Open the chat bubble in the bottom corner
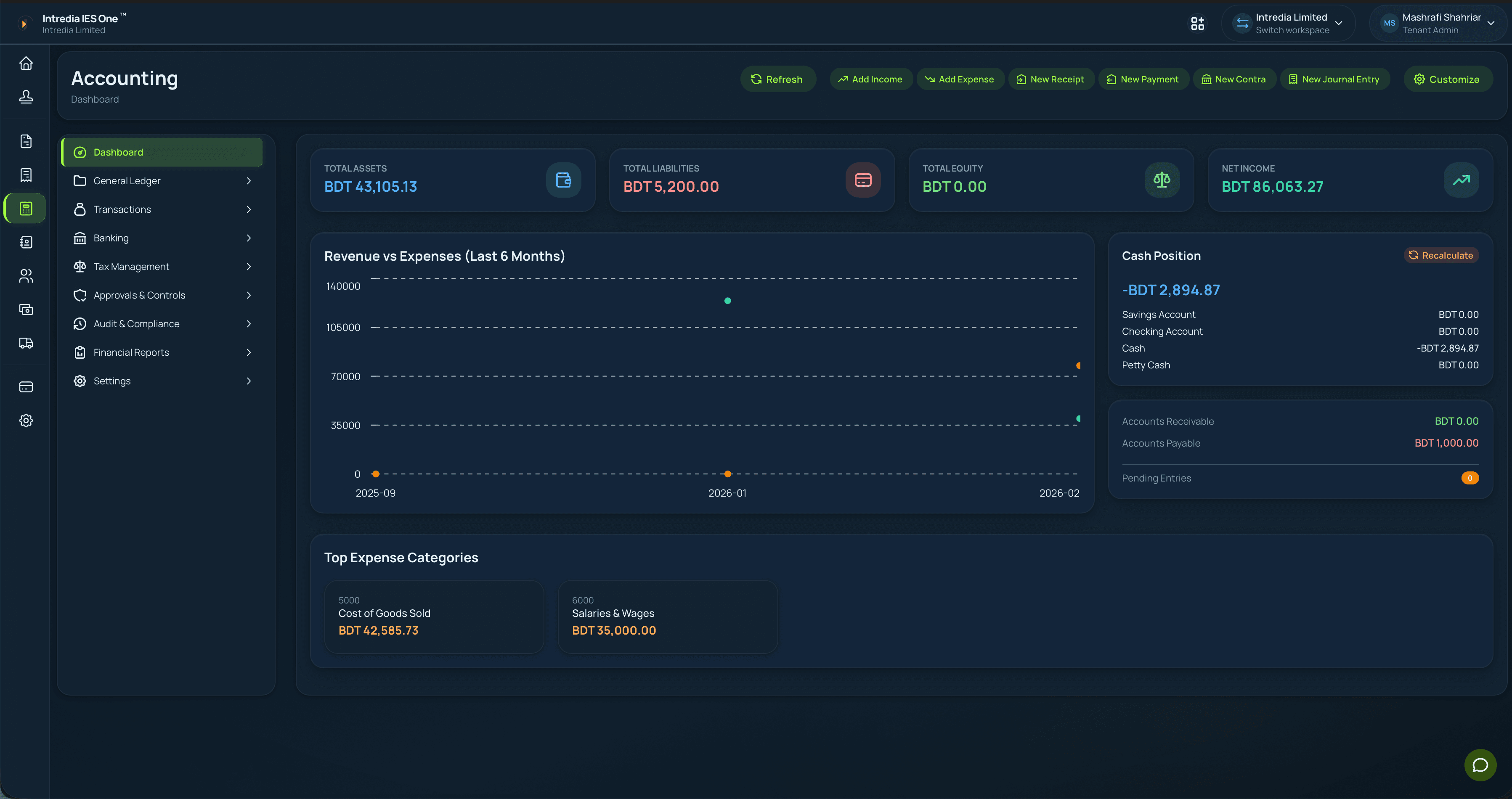 1480,765
